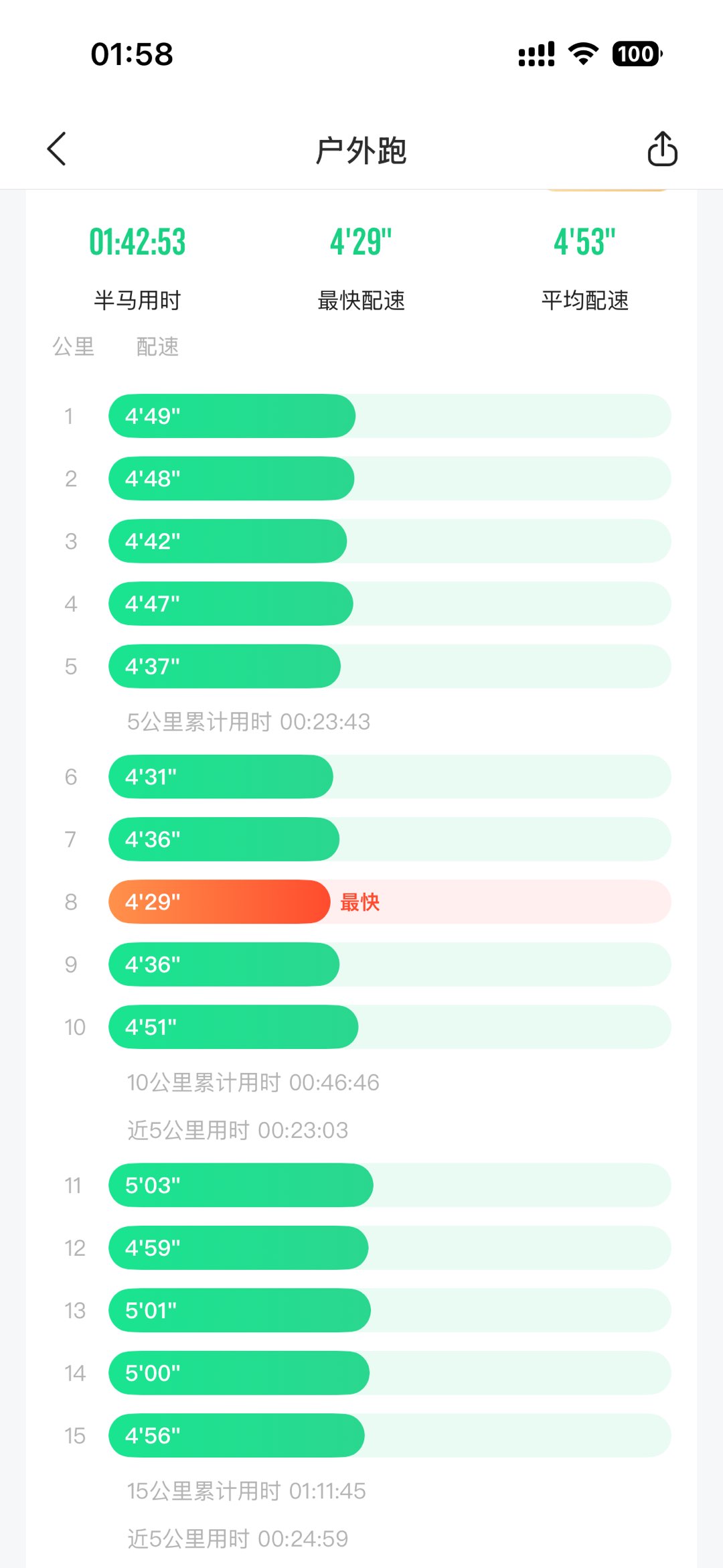The height and width of the screenshot is (1568, 723).
Task: Select kilometer 15 pace bar 4'56"
Action: coord(236,1435)
